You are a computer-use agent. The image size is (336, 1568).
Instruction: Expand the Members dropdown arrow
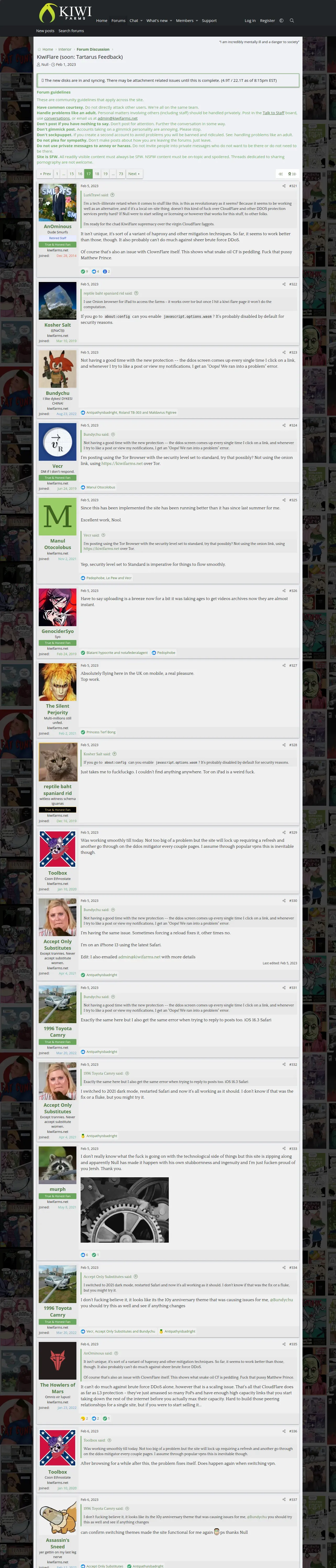pyautogui.click(x=197, y=21)
